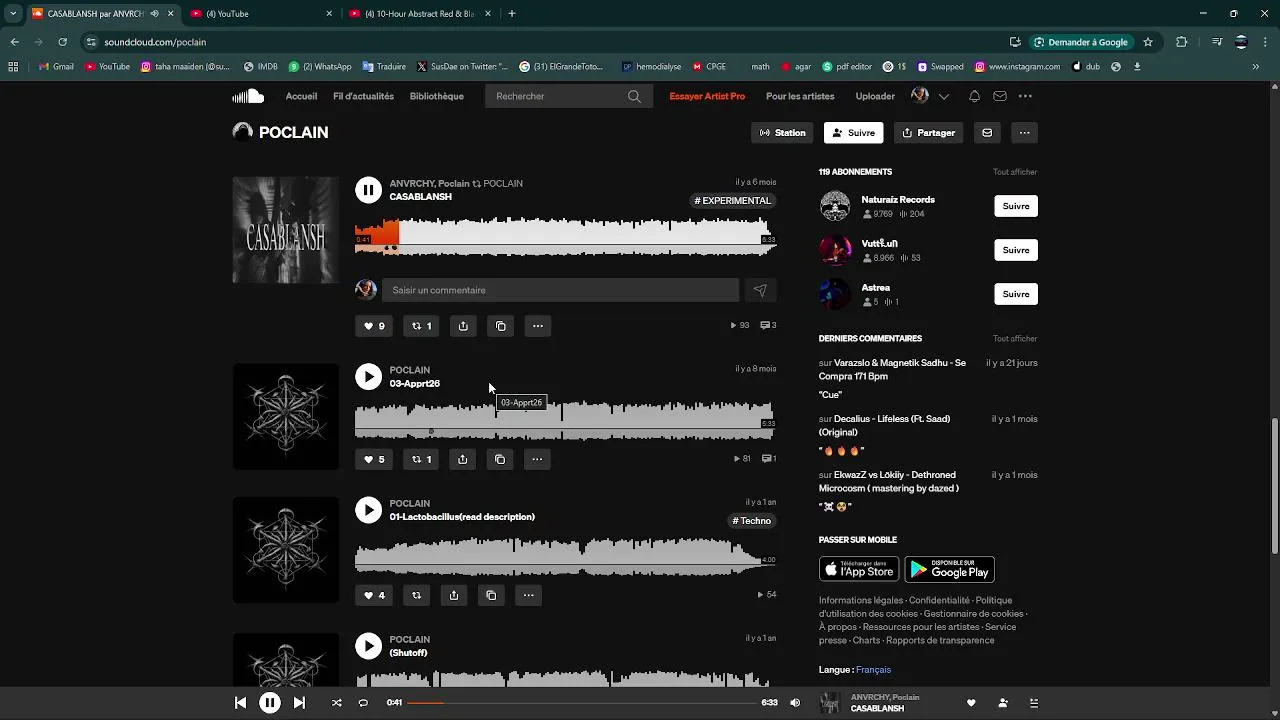Change language Français link

pos(873,670)
